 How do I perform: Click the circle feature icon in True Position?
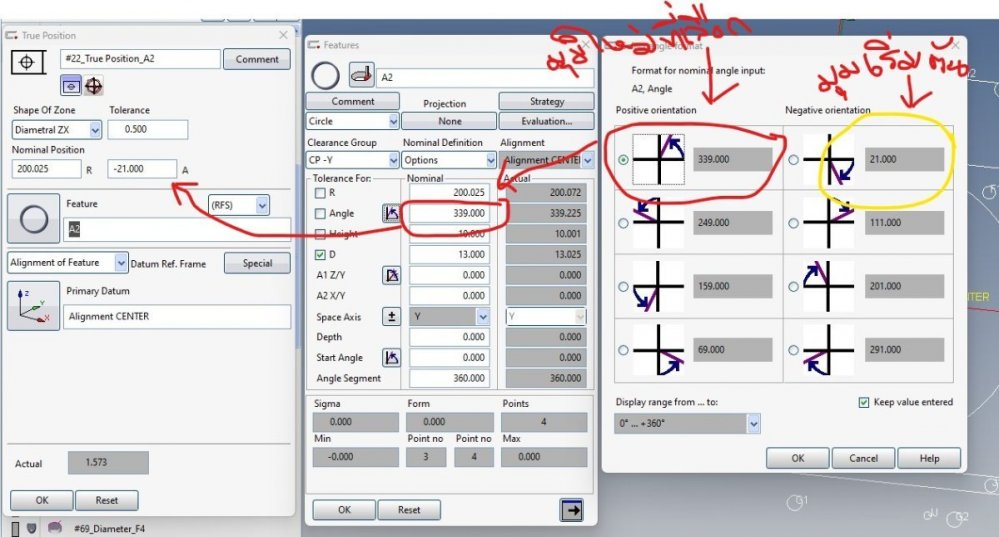pos(34,218)
